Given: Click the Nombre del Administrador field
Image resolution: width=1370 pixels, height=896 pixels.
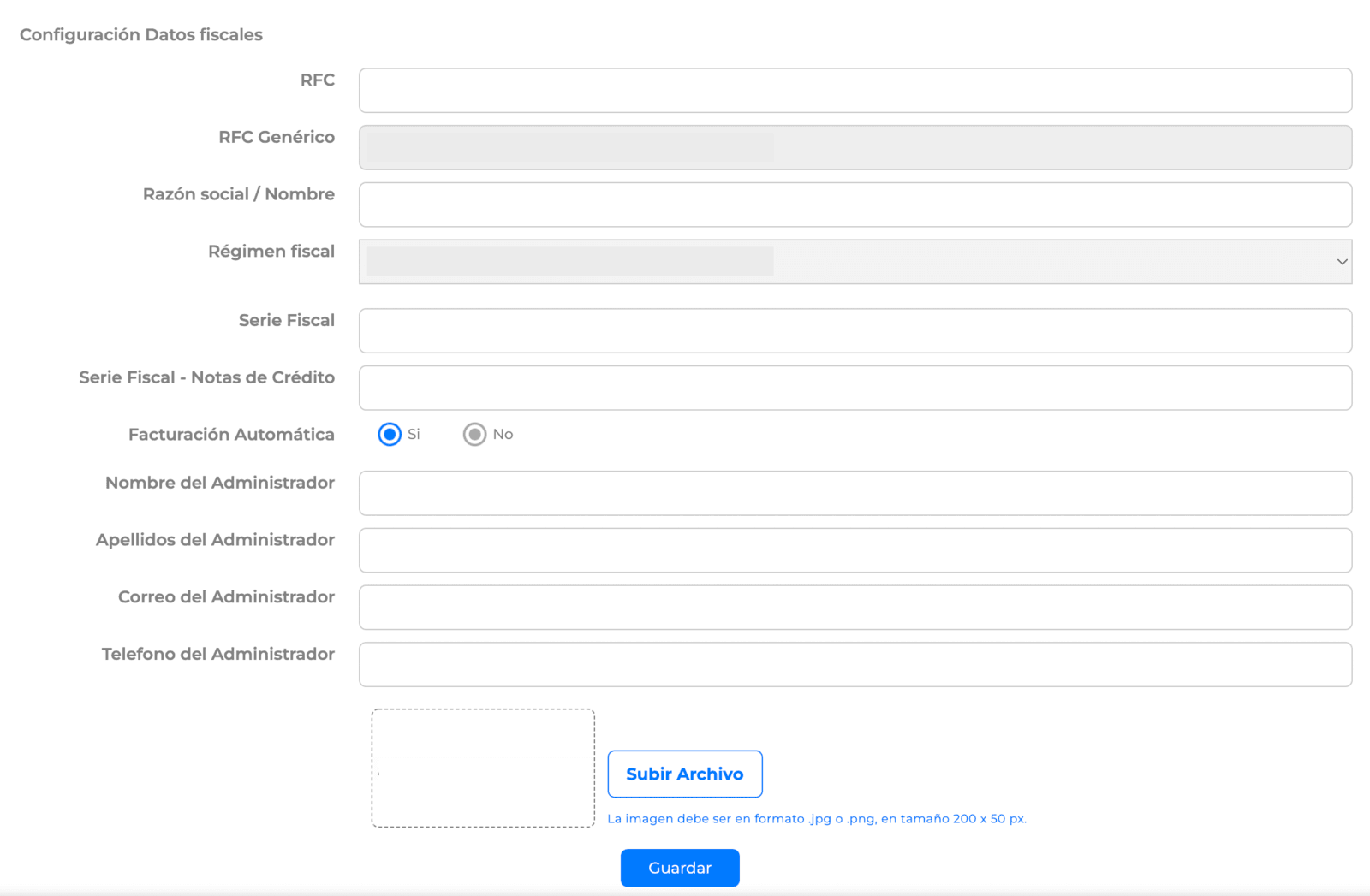Looking at the screenshot, I should 855,493.
